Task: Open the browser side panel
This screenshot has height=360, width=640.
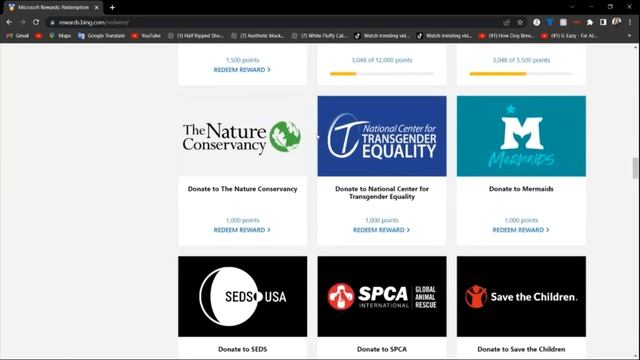Action: click(603, 22)
